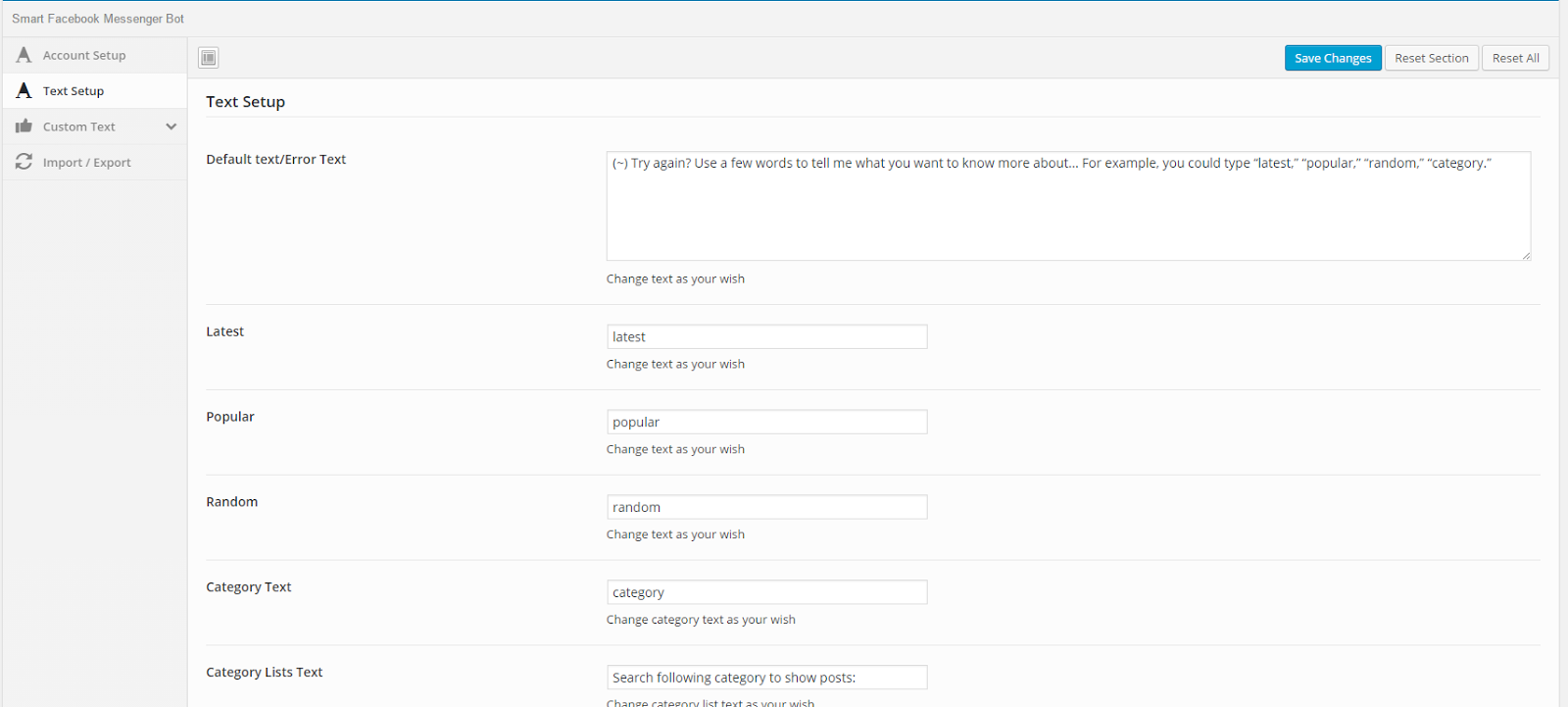Focus the Popular keyword input field
Viewport: 1568px width, 707px height.
pos(766,423)
